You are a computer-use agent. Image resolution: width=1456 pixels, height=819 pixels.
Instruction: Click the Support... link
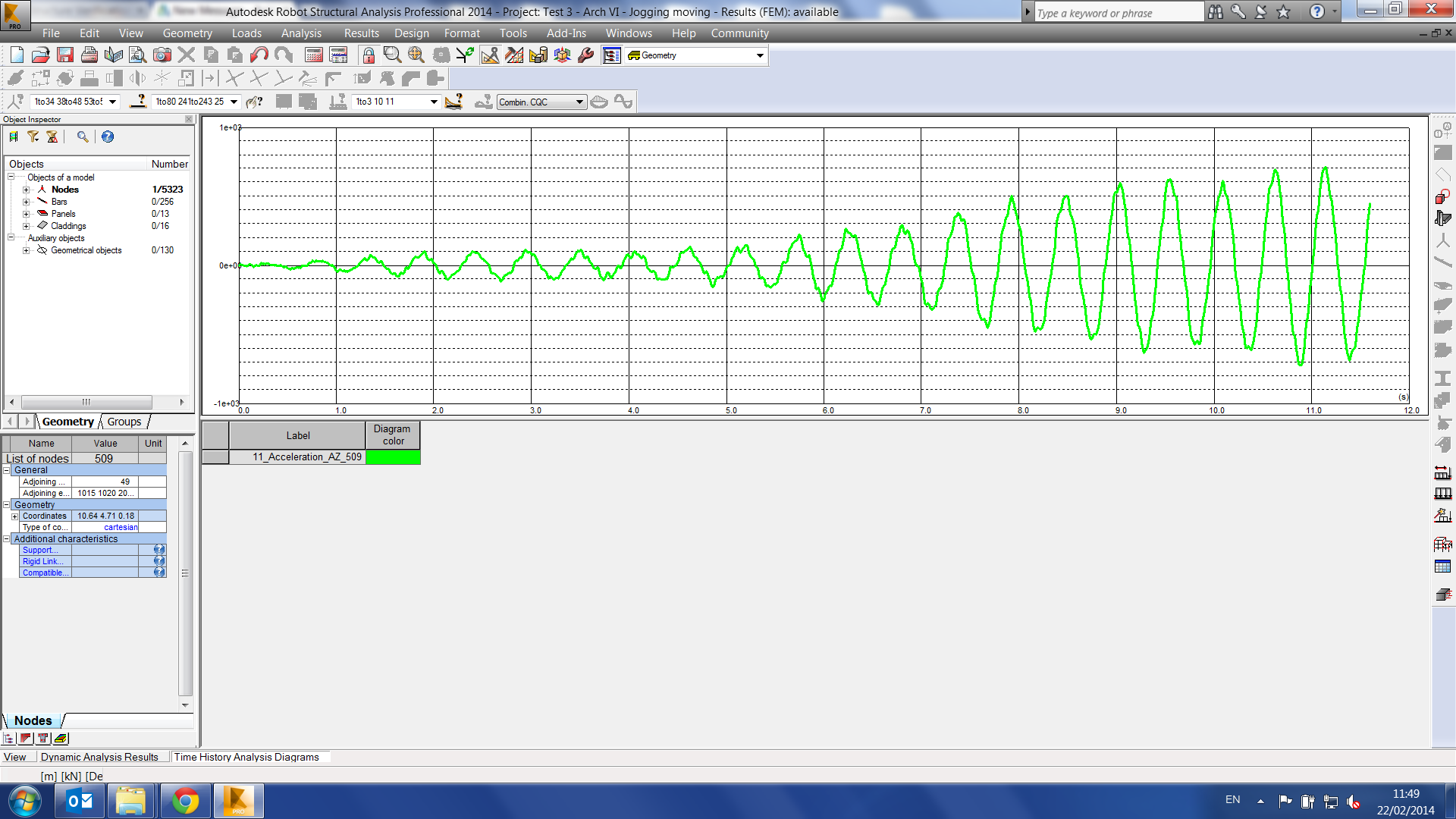coord(40,551)
